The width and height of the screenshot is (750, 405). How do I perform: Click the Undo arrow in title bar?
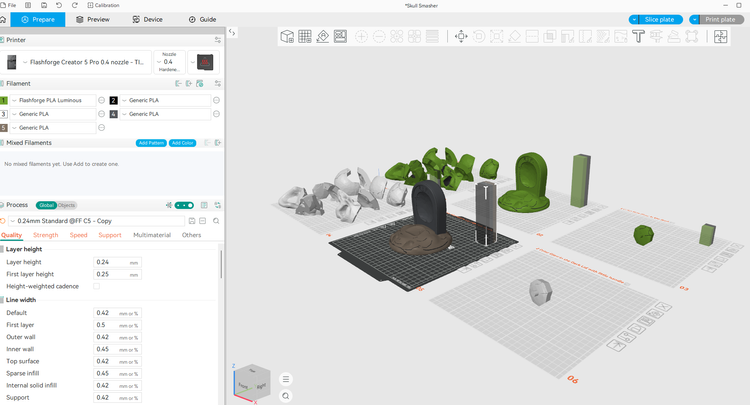pyautogui.click(x=59, y=5)
